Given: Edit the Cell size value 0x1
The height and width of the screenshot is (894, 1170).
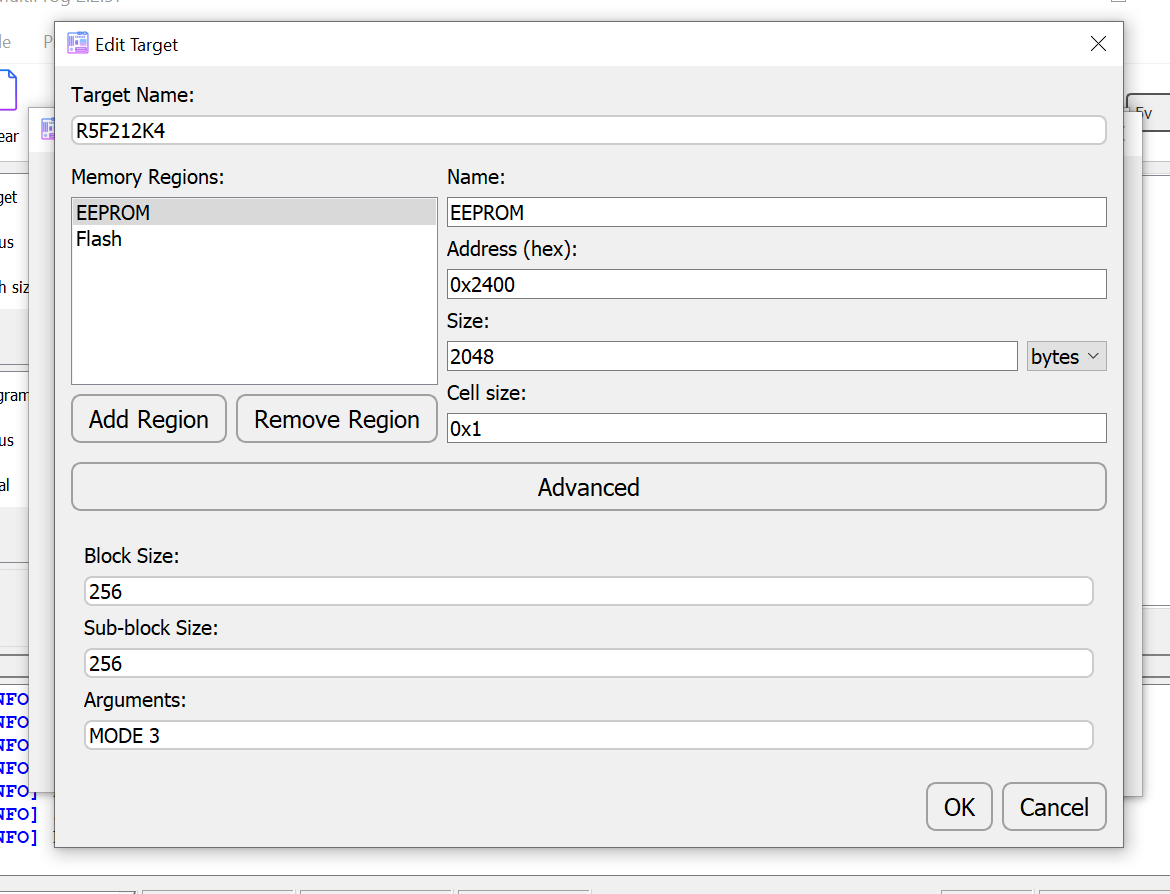Looking at the screenshot, I should click(776, 427).
